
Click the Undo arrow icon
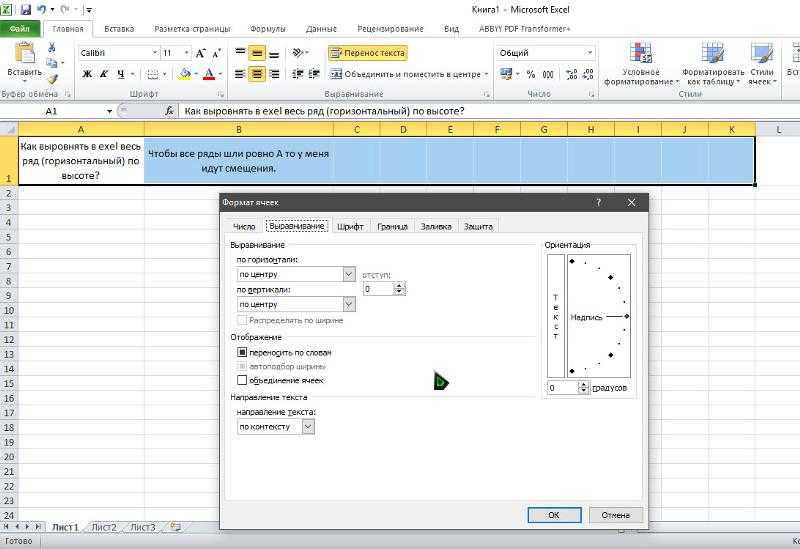click(x=41, y=9)
